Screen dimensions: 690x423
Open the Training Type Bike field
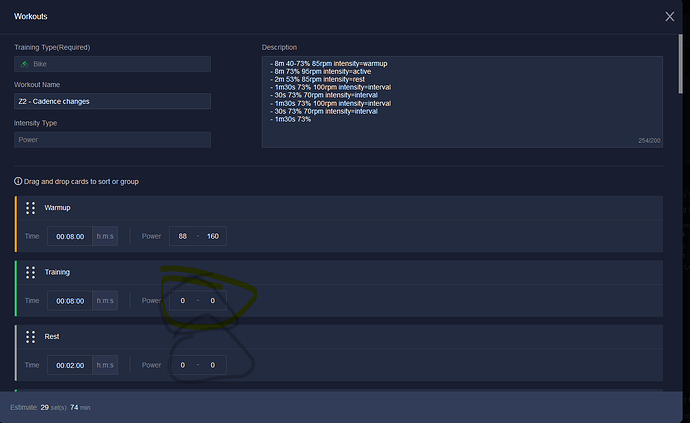112,64
